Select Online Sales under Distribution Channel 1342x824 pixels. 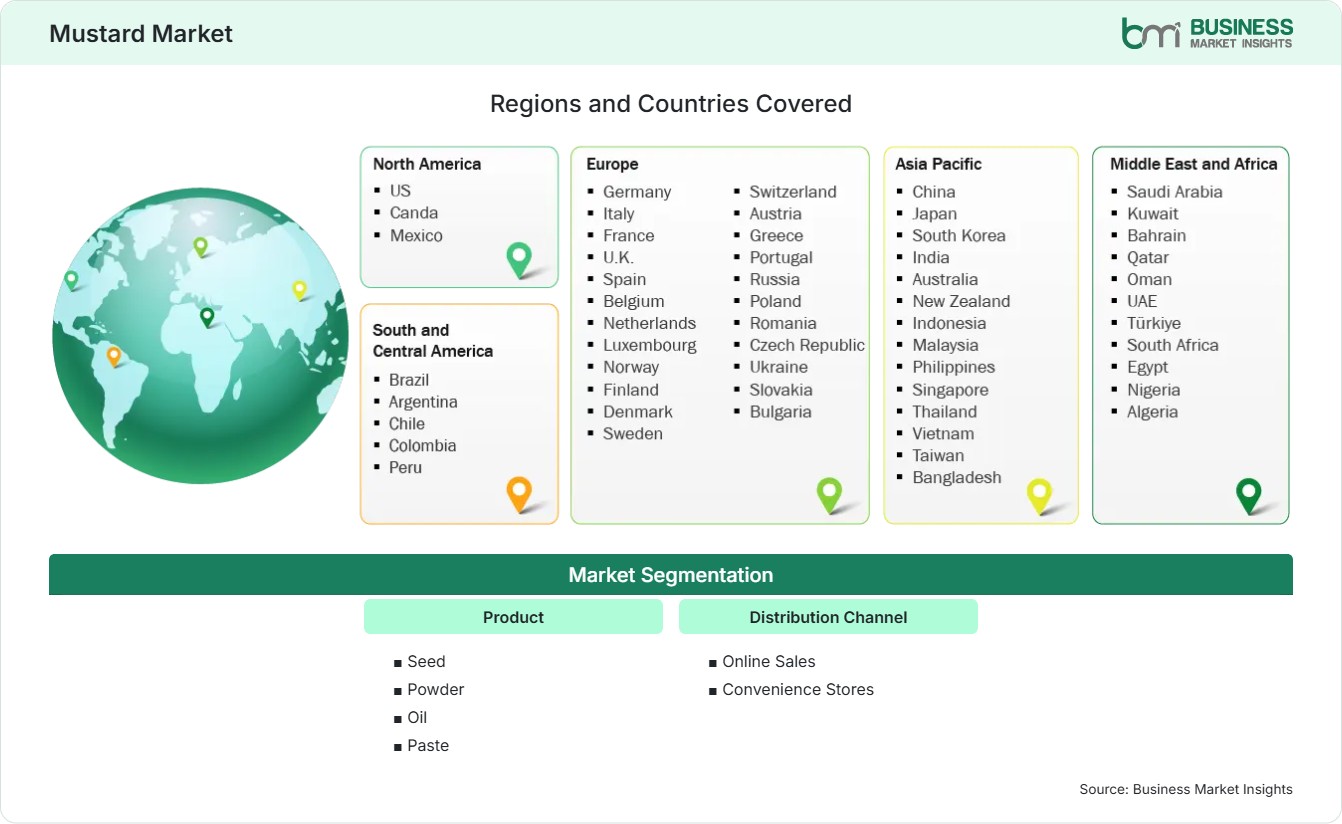click(769, 661)
